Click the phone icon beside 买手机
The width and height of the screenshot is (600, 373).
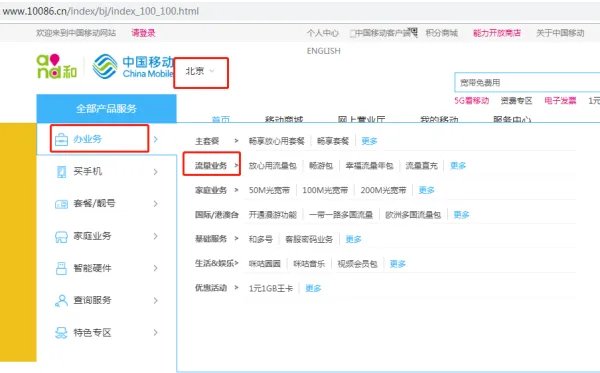61,172
